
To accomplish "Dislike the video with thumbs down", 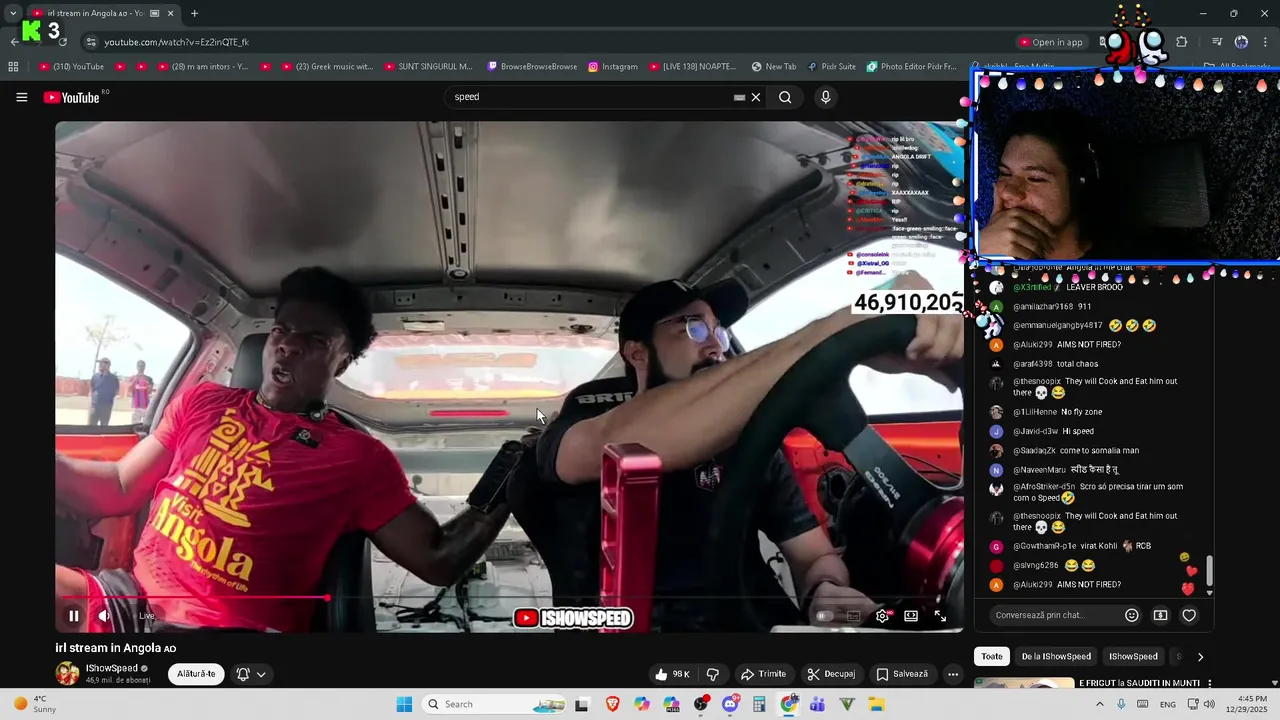I will (x=713, y=674).
